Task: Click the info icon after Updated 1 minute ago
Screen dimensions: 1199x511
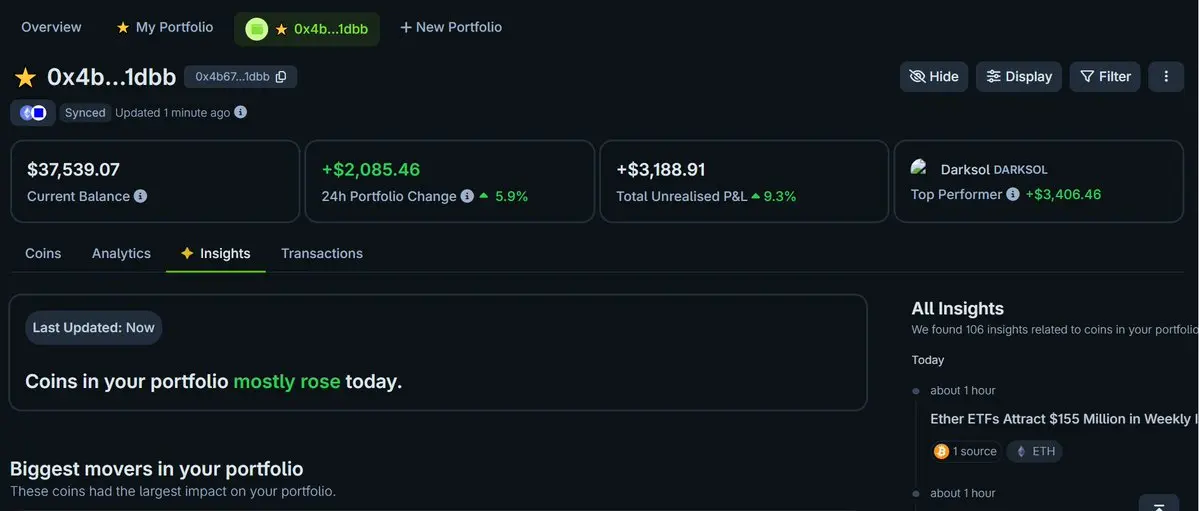Action: pyautogui.click(x=240, y=113)
